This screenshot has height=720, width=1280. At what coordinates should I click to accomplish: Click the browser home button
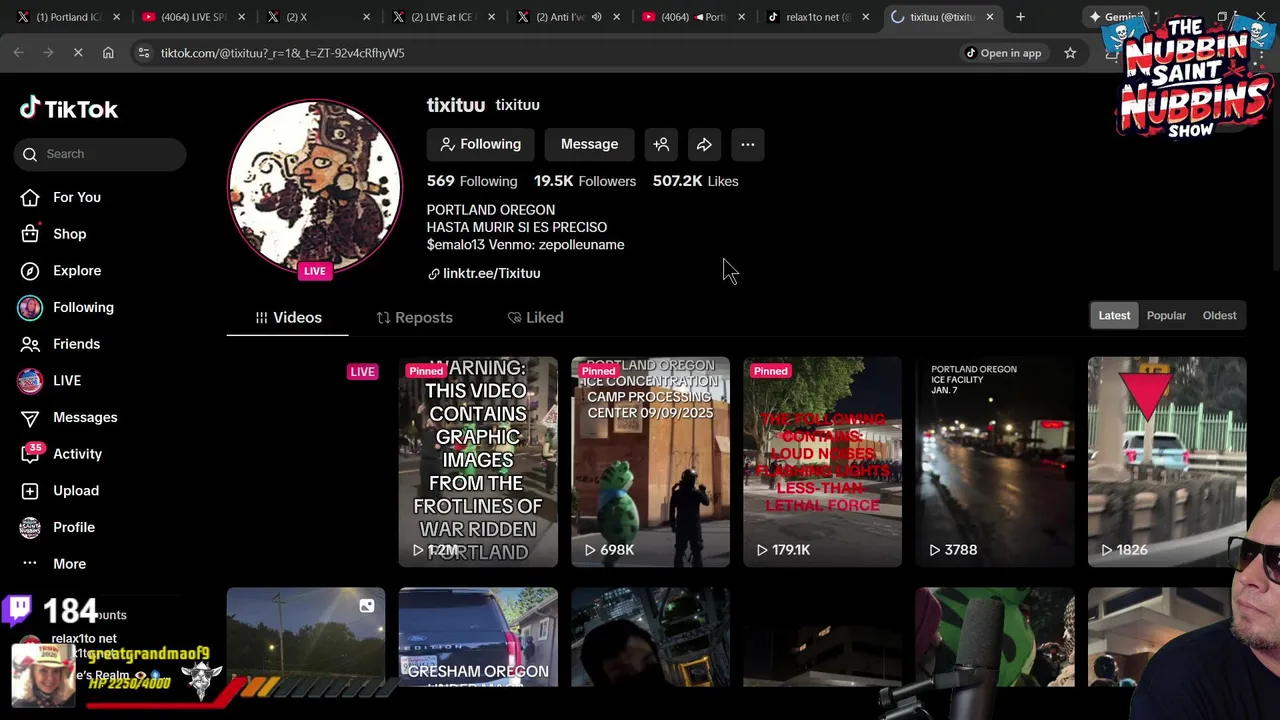(x=108, y=52)
